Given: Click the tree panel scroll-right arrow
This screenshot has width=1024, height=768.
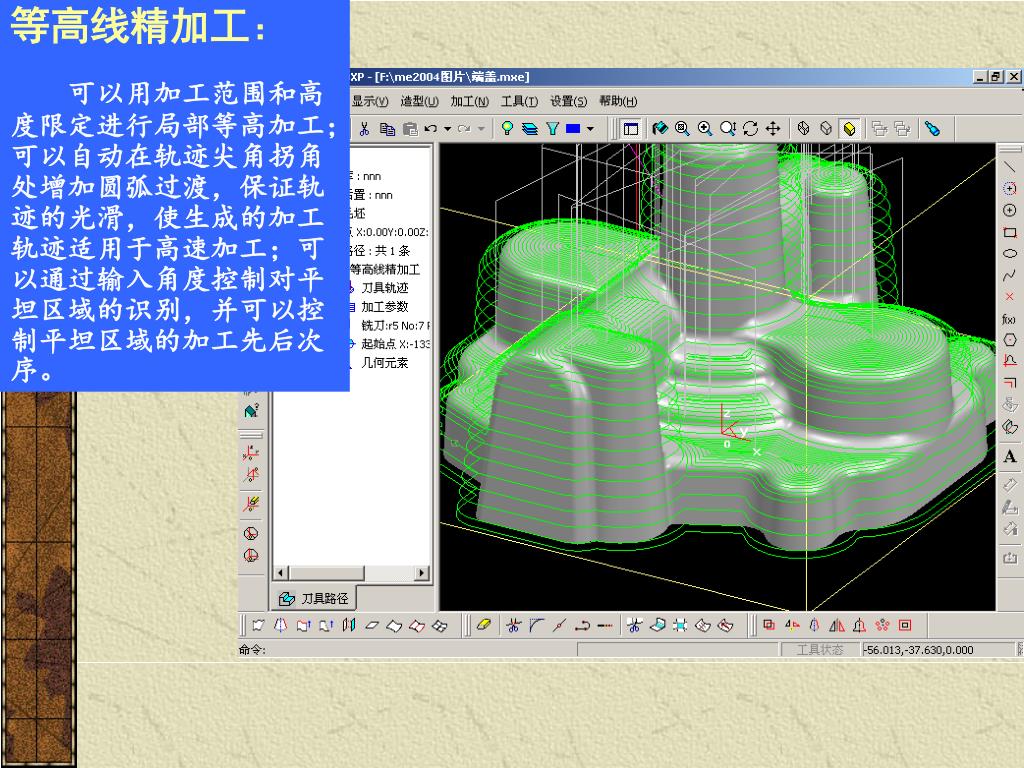Looking at the screenshot, I should (421, 573).
